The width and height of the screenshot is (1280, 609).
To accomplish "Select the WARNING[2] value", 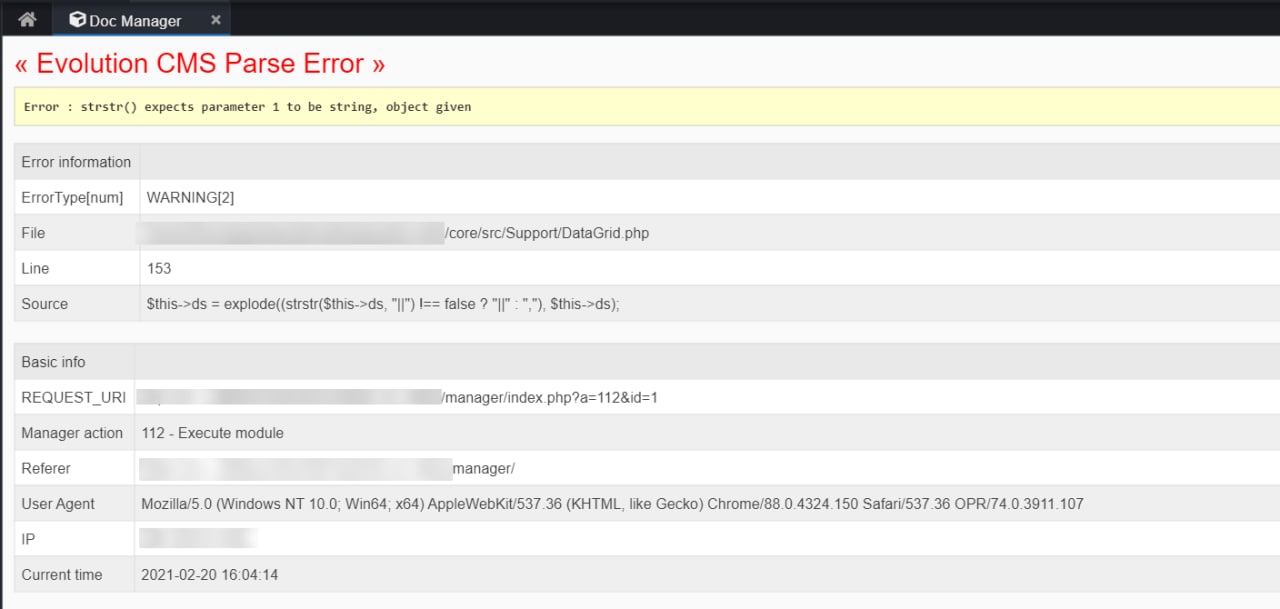I will pos(190,198).
